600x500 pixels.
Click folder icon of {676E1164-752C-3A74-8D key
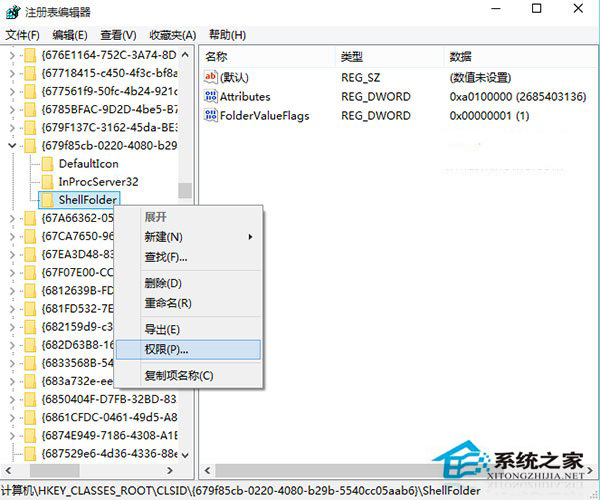tap(30, 55)
